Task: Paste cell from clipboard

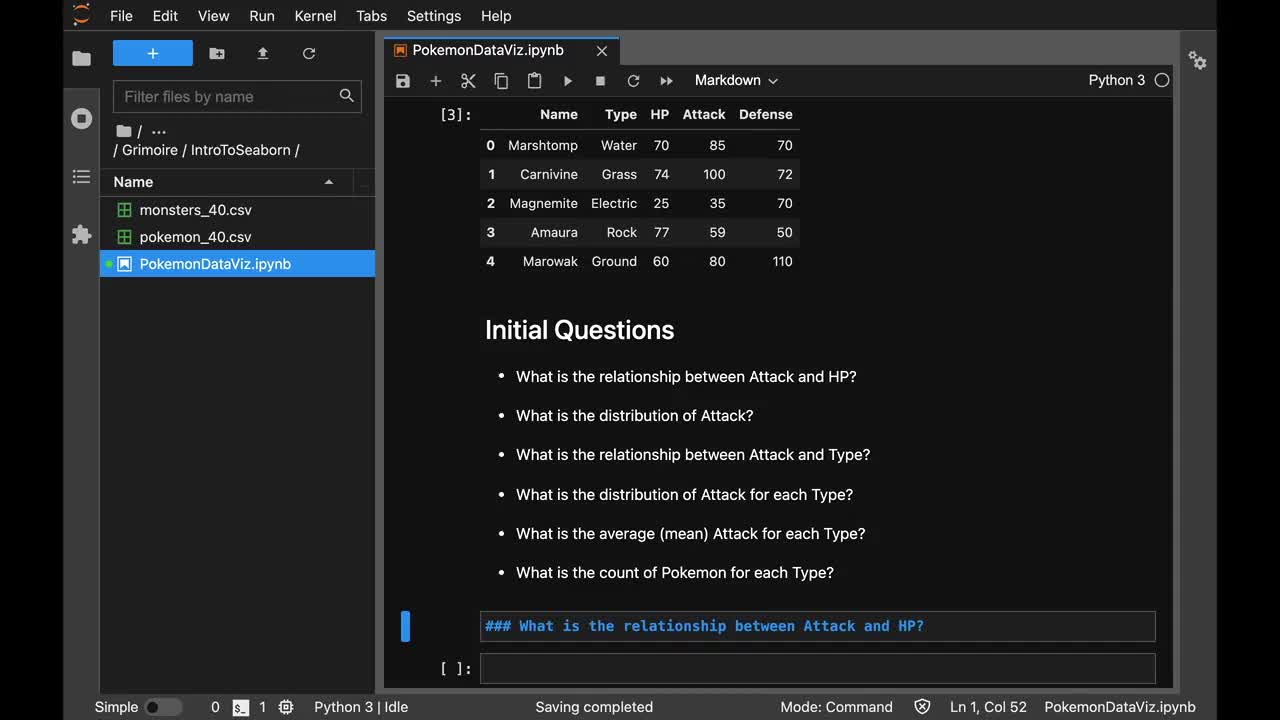Action: click(534, 81)
